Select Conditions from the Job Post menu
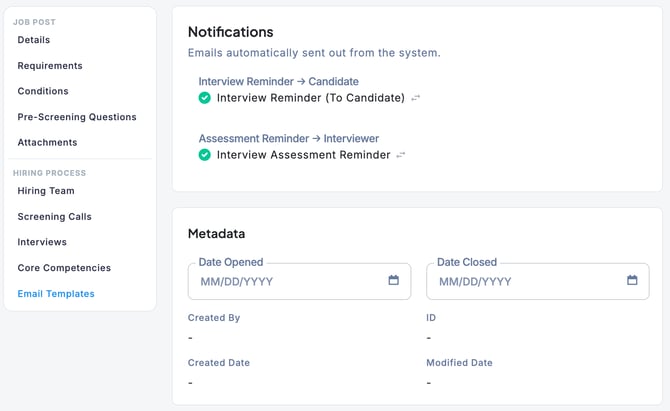This screenshot has width=670, height=411. point(43,91)
